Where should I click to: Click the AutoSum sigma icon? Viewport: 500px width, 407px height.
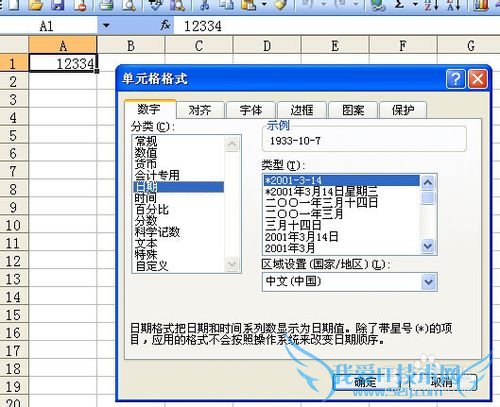point(399,5)
